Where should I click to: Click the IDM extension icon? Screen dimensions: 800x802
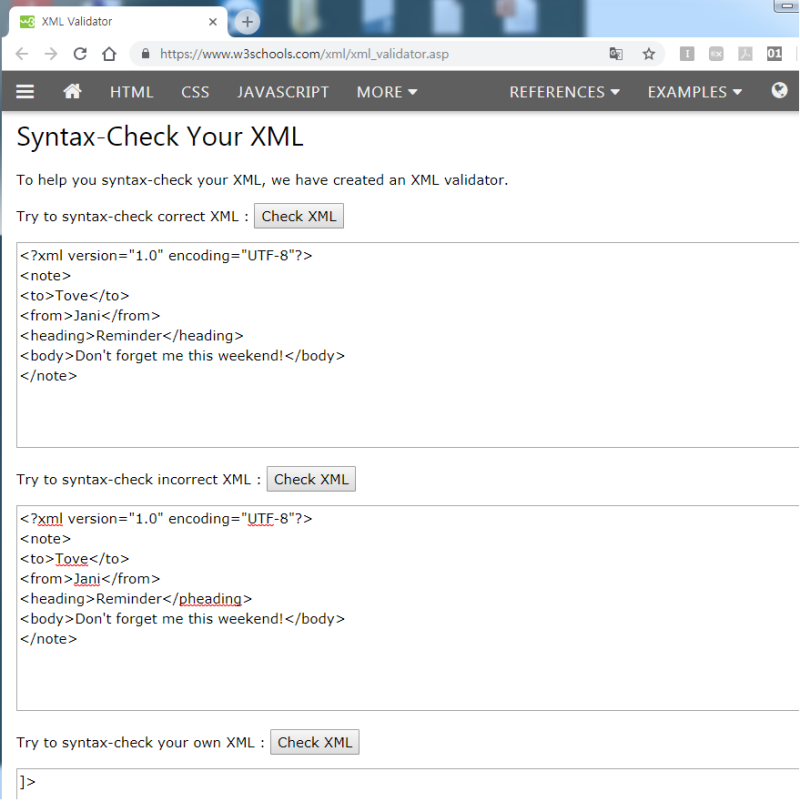[687, 54]
